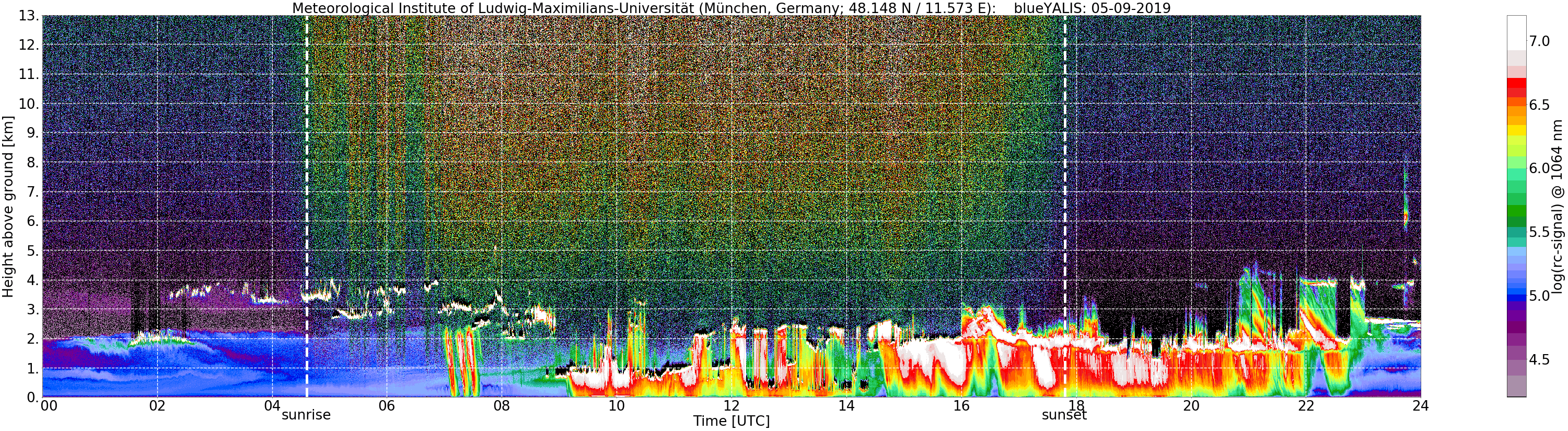Click the white dashed sunset marker line
The height and width of the screenshot is (431, 1568).
[1065, 206]
